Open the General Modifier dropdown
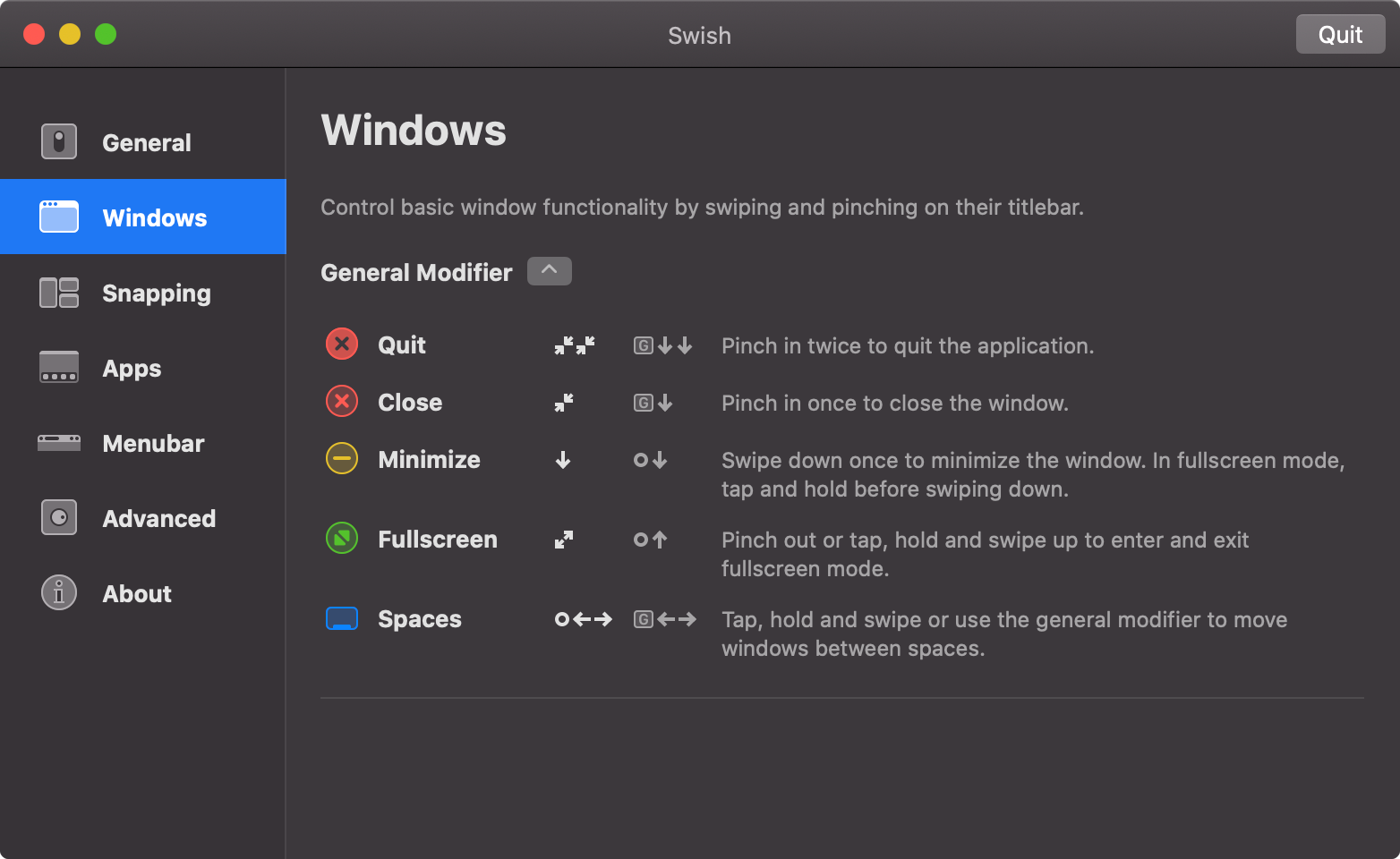This screenshot has height=859, width=1400. (550, 271)
